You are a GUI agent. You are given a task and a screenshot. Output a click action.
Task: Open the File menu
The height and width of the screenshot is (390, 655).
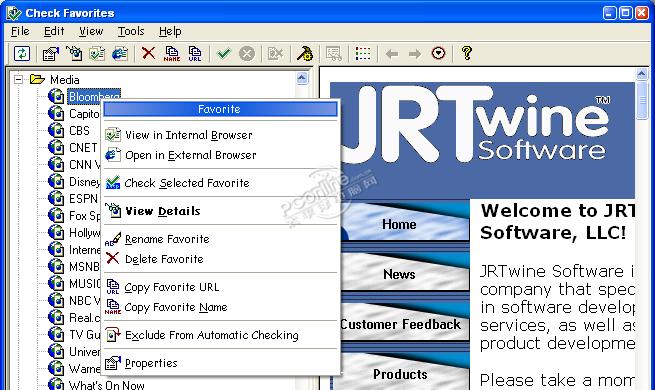click(20, 31)
